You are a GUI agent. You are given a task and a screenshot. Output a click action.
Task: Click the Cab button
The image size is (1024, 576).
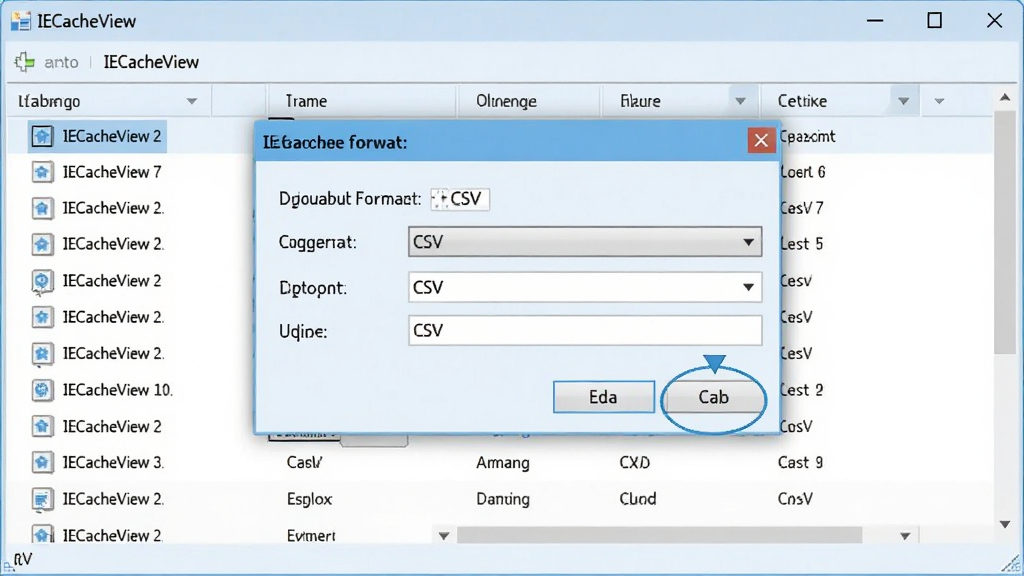(x=713, y=397)
